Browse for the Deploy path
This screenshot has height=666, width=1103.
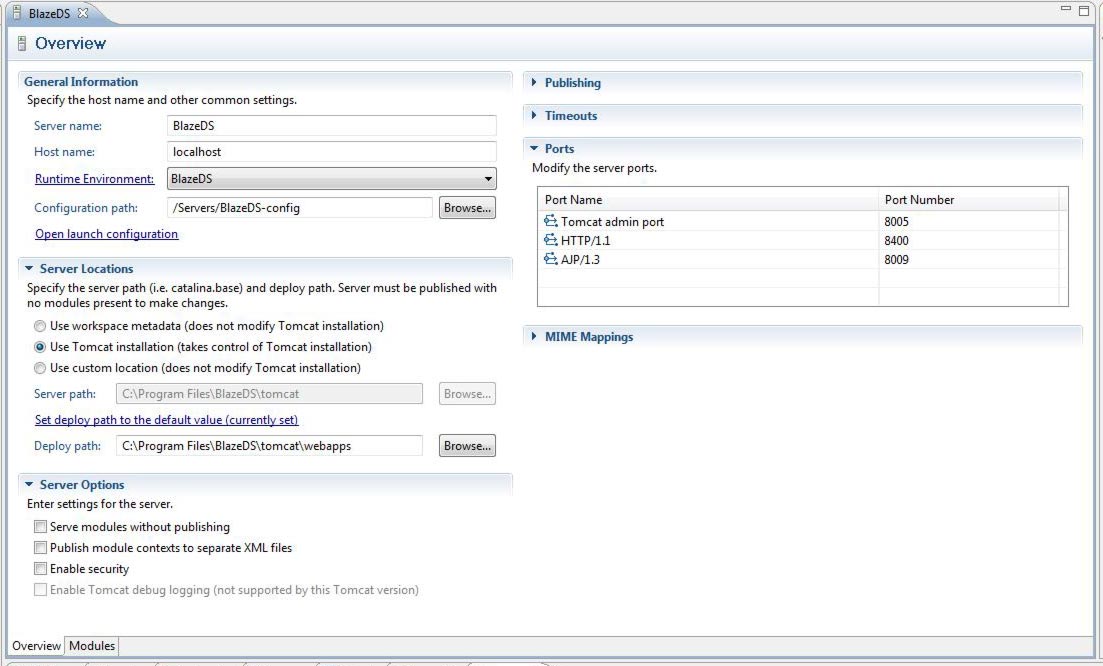pos(467,445)
